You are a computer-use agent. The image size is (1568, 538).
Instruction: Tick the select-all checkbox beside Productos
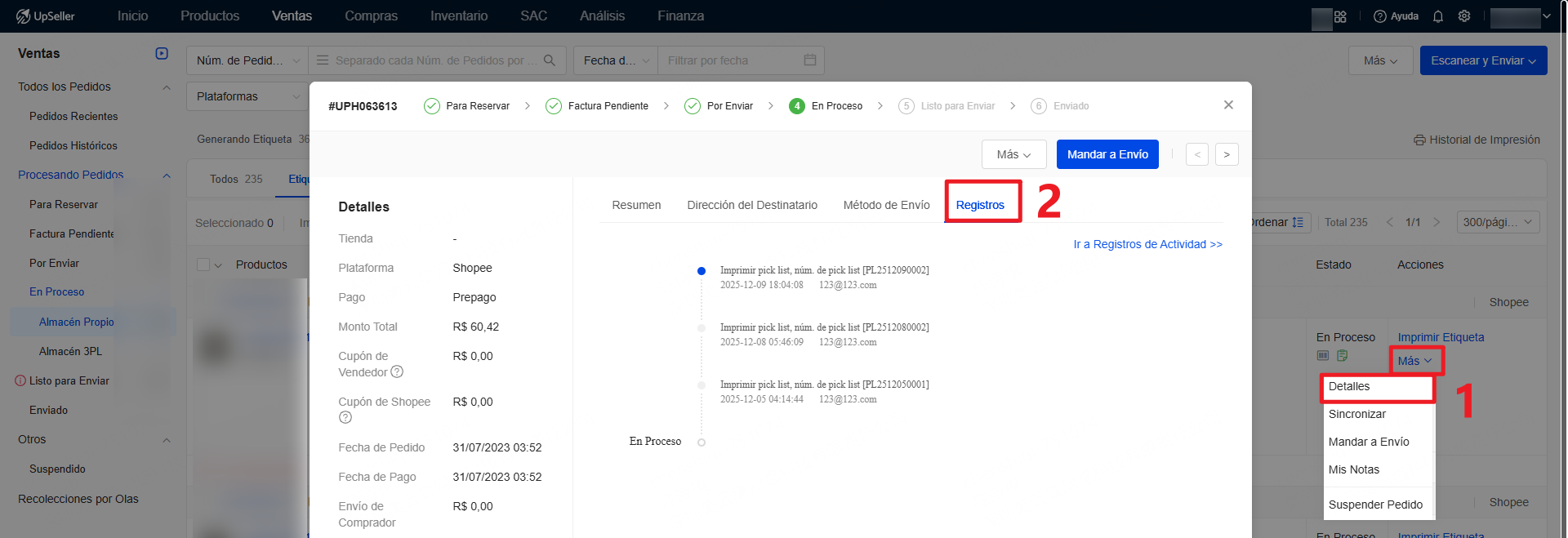[203, 265]
